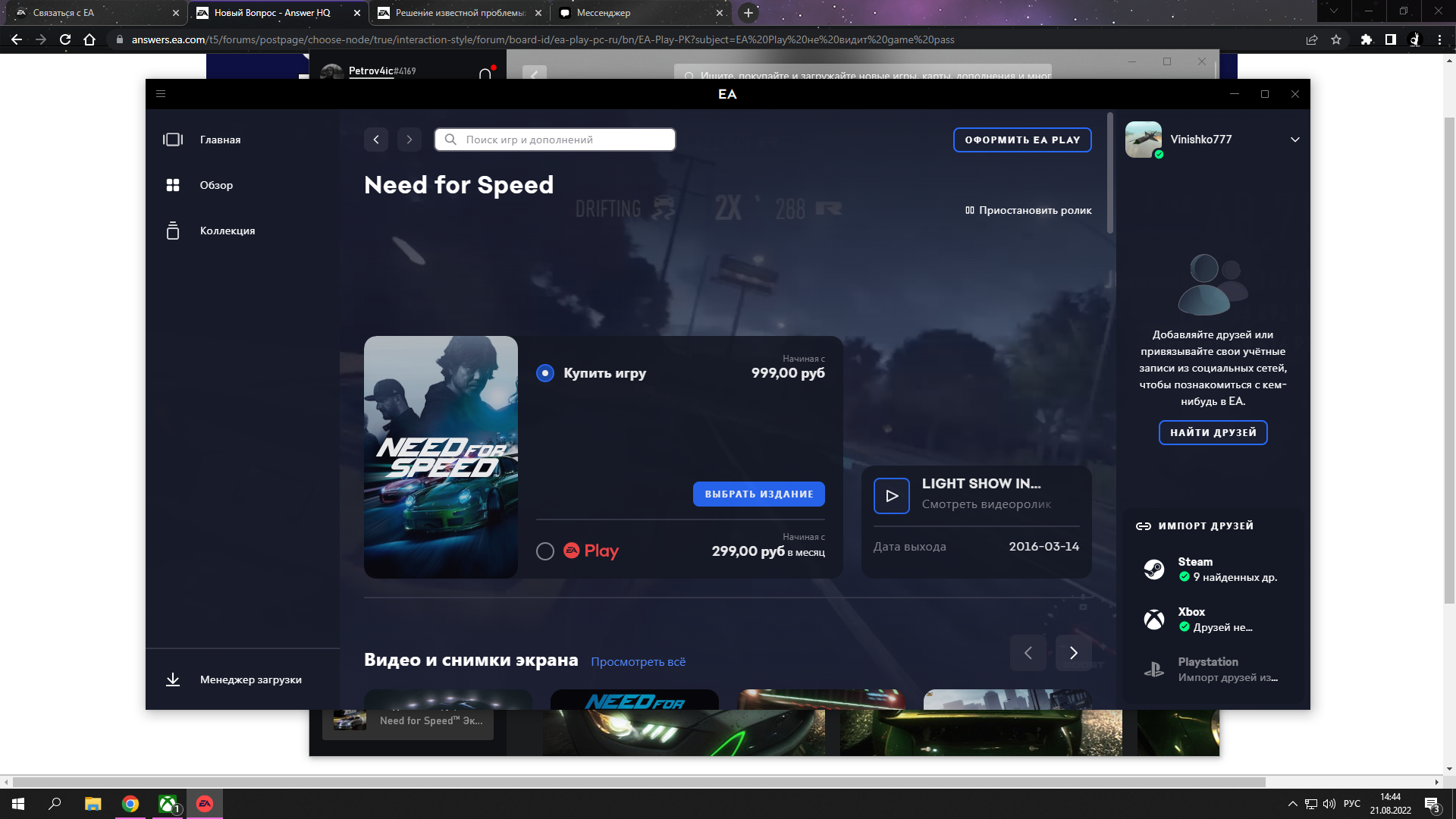Open File Explorer from taskbar
The height and width of the screenshot is (819, 1456).
93,804
